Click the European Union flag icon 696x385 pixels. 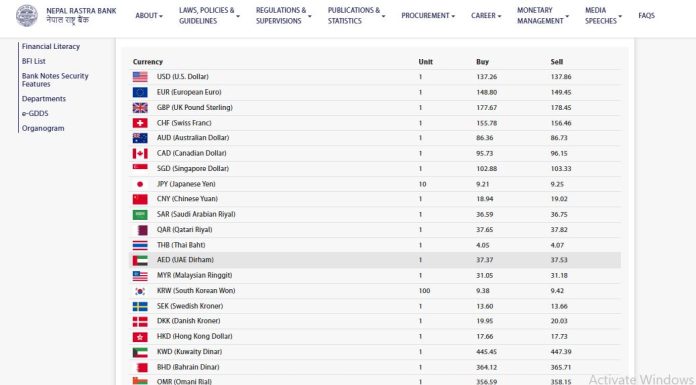point(140,92)
